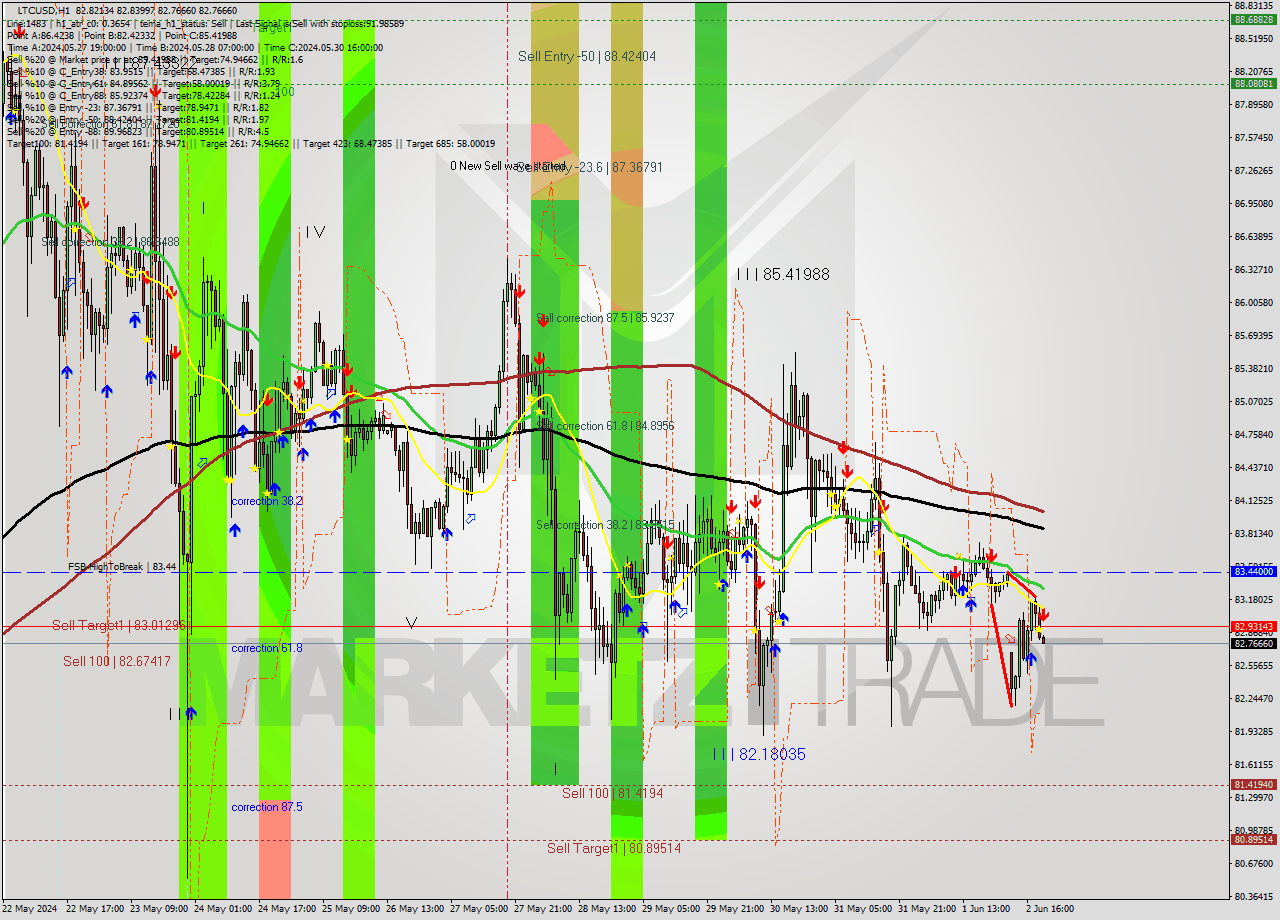This screenshot has width=1280, height=920.
Task: Select the 'Sell Entry -50 | 88.42404' label
Action: click(x=587, y=56)
